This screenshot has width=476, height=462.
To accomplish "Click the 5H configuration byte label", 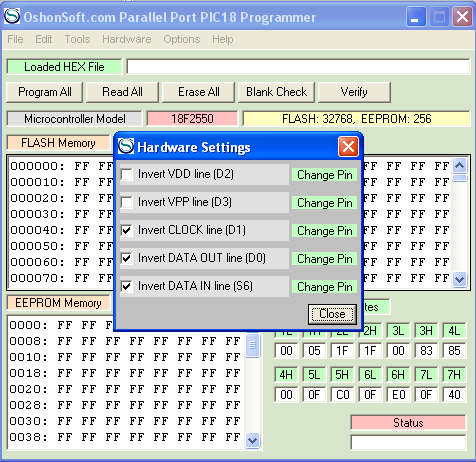I will [342, 375].
